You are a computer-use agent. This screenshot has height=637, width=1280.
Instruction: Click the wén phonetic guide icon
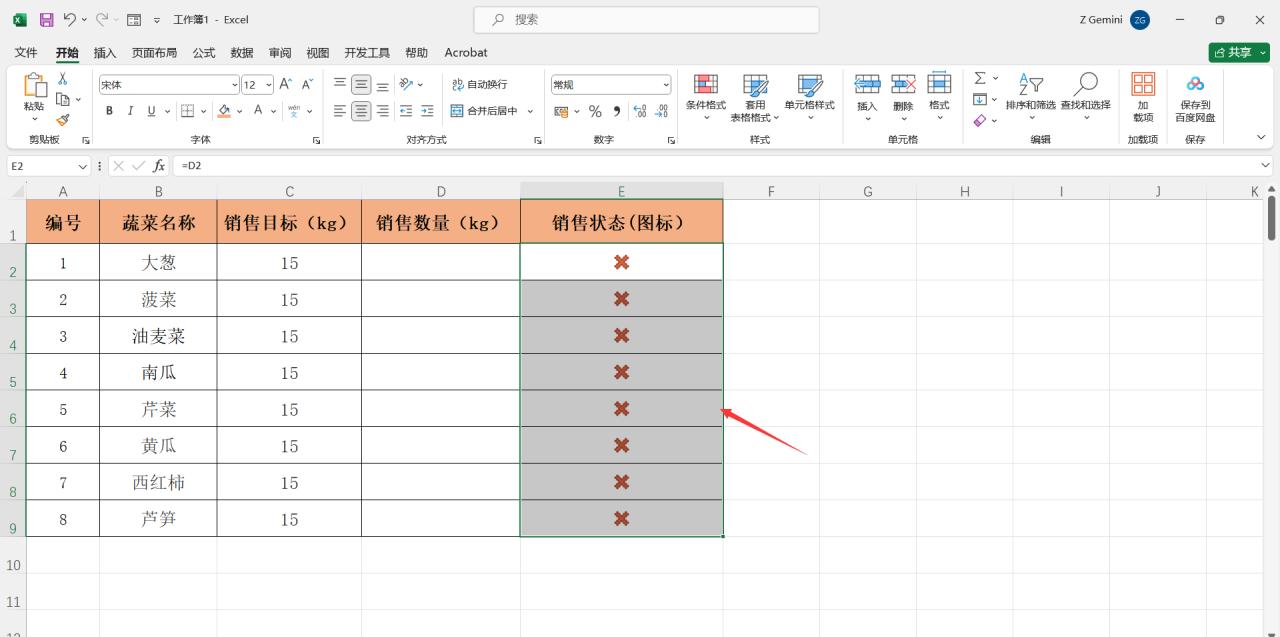point(294,111)
